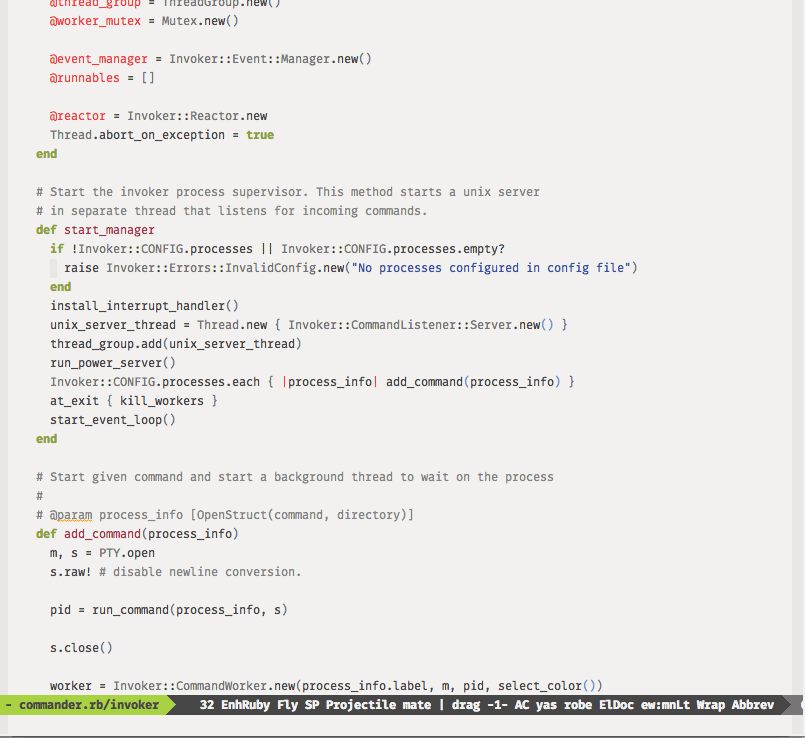Click the commander.rb/invoker buffer name in mode line
This screenshot has height=738, width=805.
coord(88,705)
